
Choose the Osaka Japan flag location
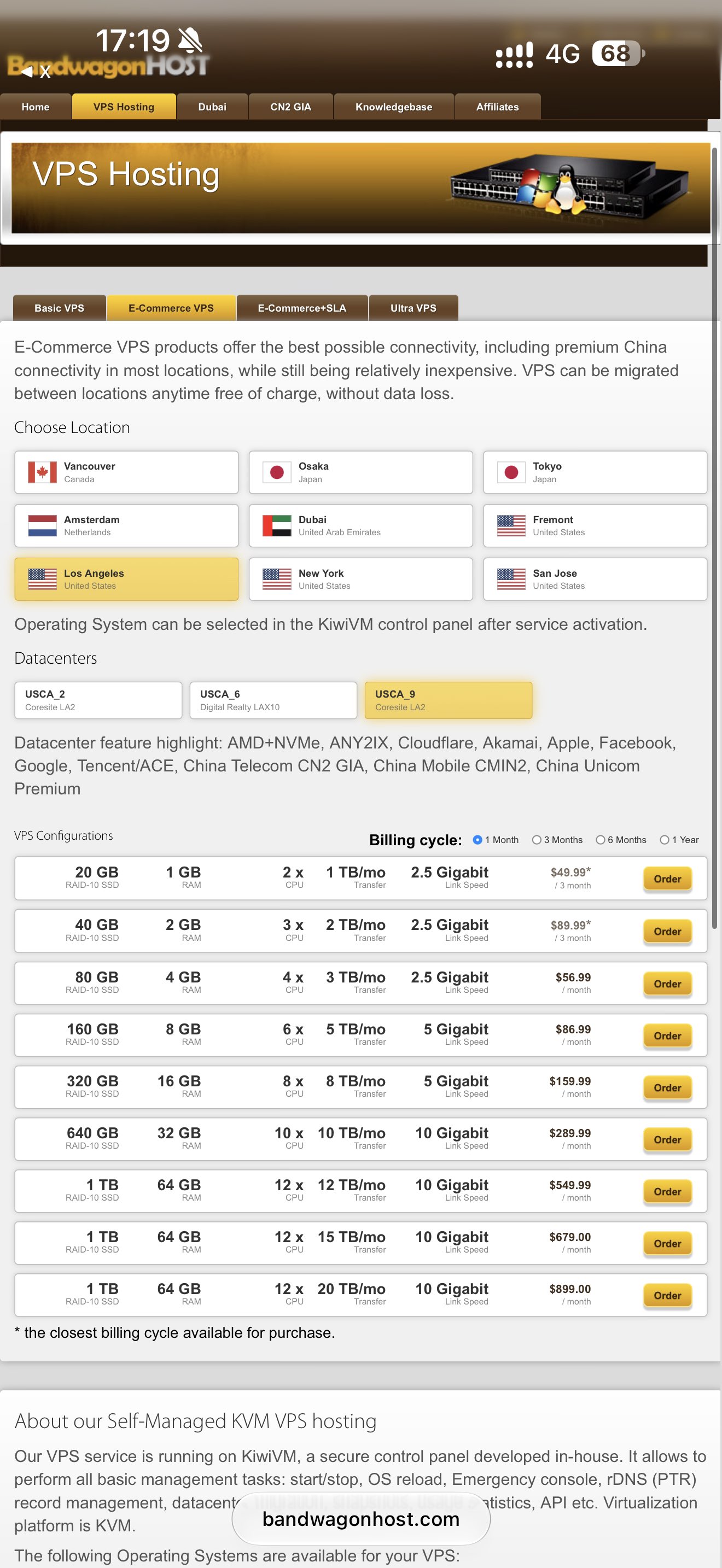[x=360, y=472]
